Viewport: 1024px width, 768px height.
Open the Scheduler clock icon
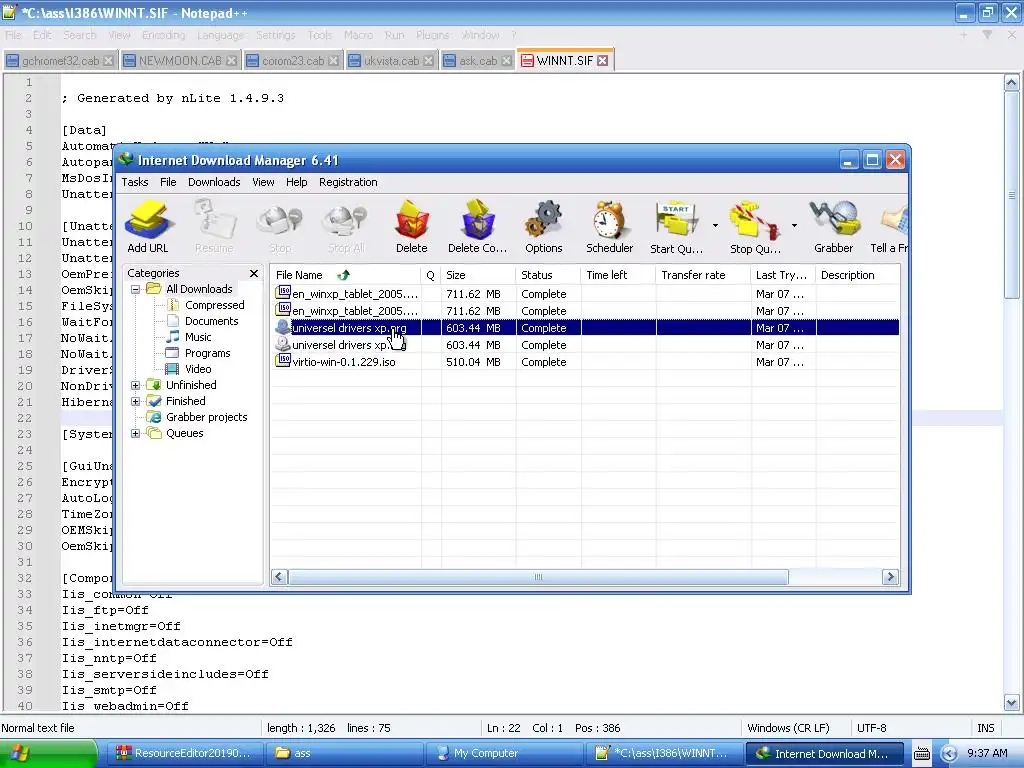click(x=609, y=226)
